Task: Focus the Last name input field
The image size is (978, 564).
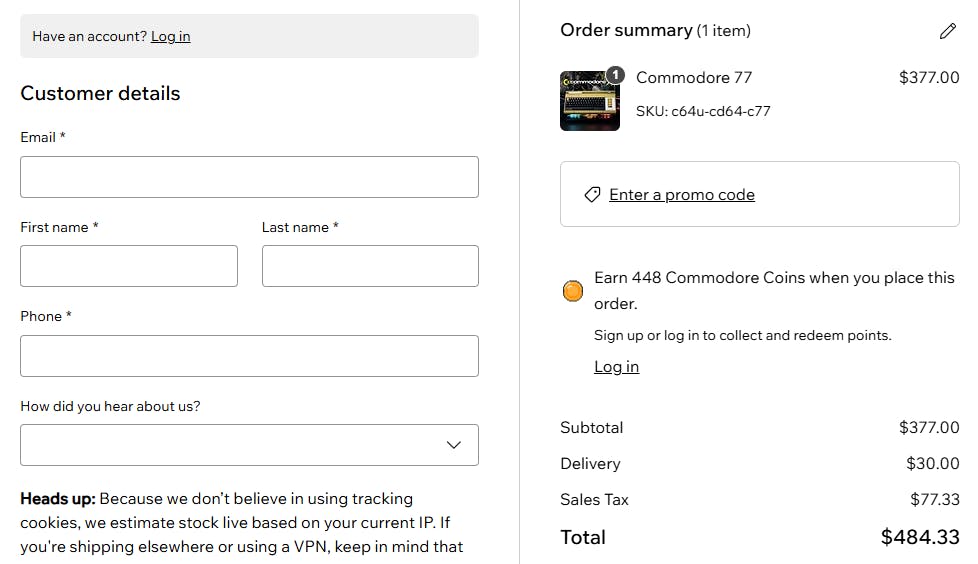Action: (x=370, y=266)
